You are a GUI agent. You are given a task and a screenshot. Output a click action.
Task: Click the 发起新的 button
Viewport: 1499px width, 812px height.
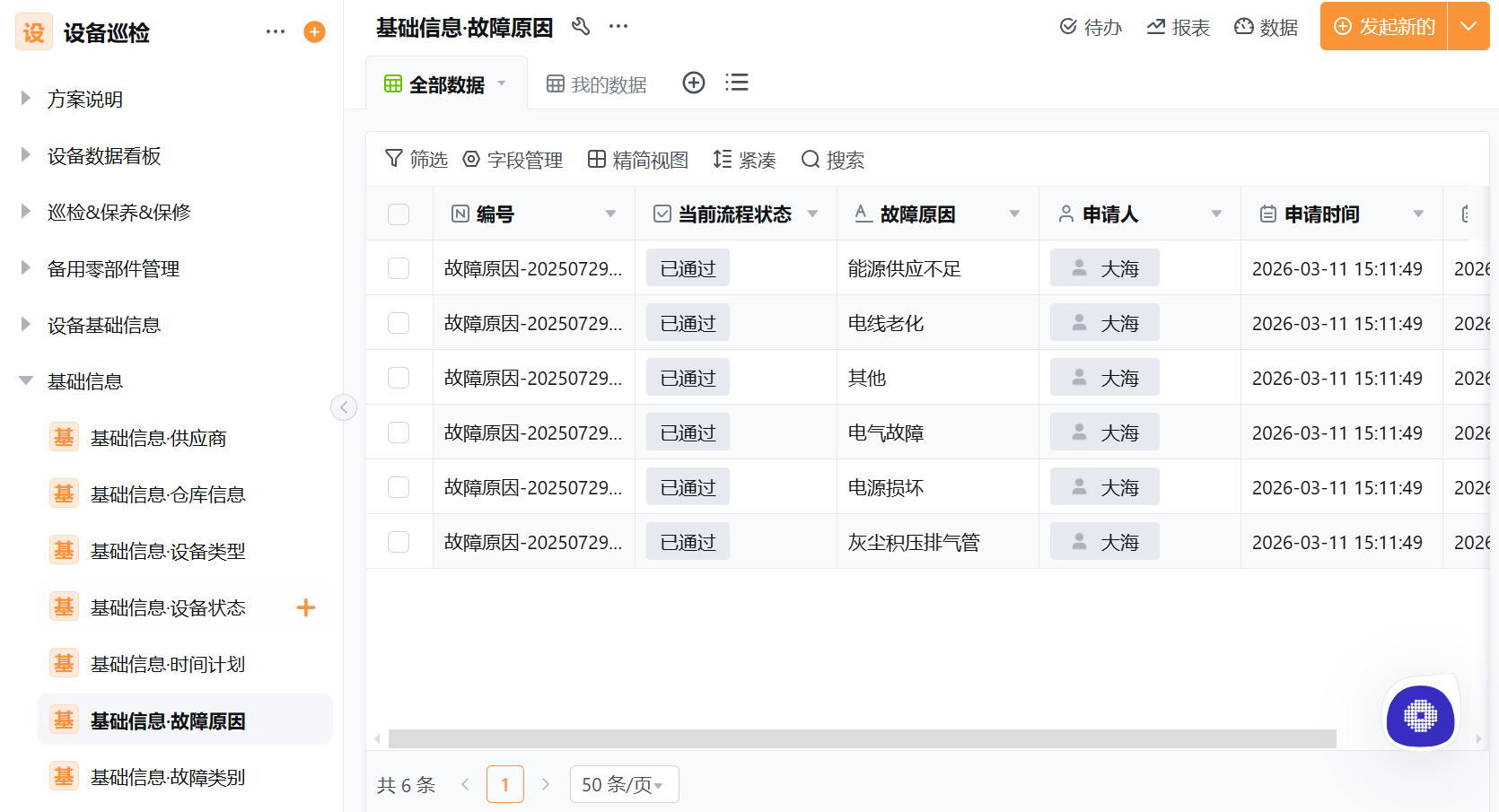(x=1382, y=26)
